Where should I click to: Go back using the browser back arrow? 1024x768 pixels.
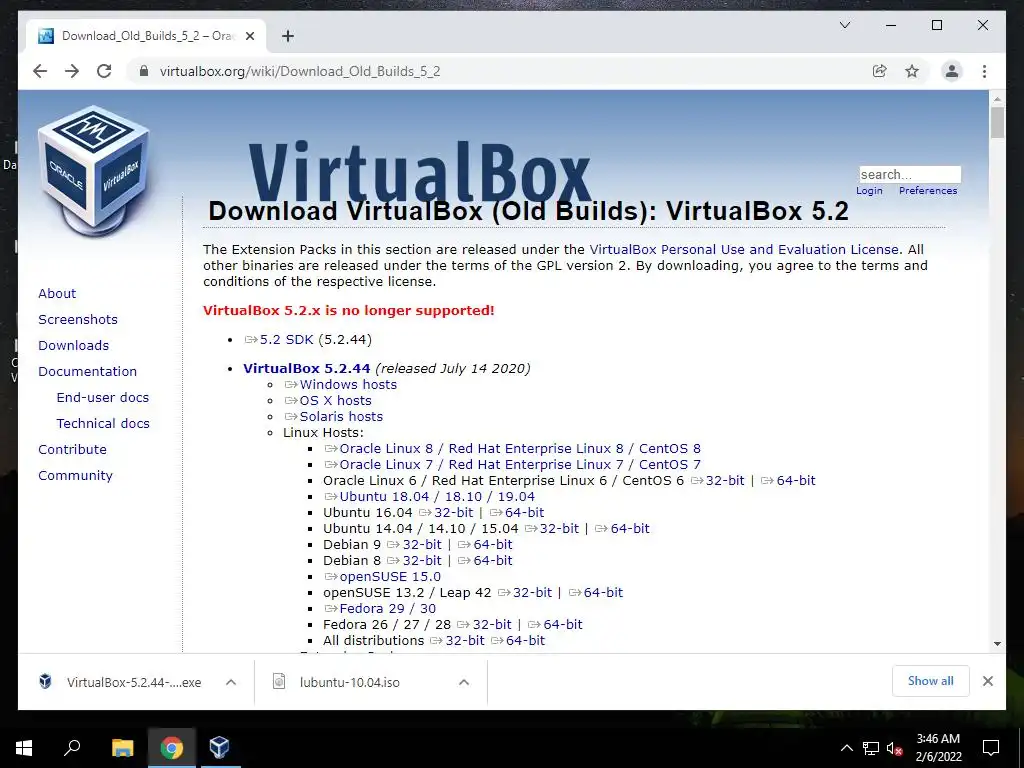pyautogui.click(x=40, y=71)
